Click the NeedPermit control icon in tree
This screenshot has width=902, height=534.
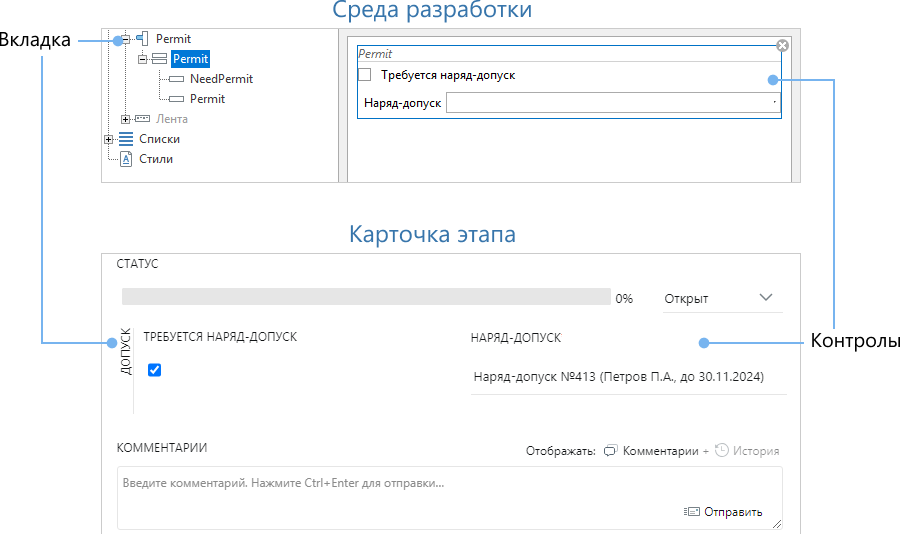click(x=177, y=79)
